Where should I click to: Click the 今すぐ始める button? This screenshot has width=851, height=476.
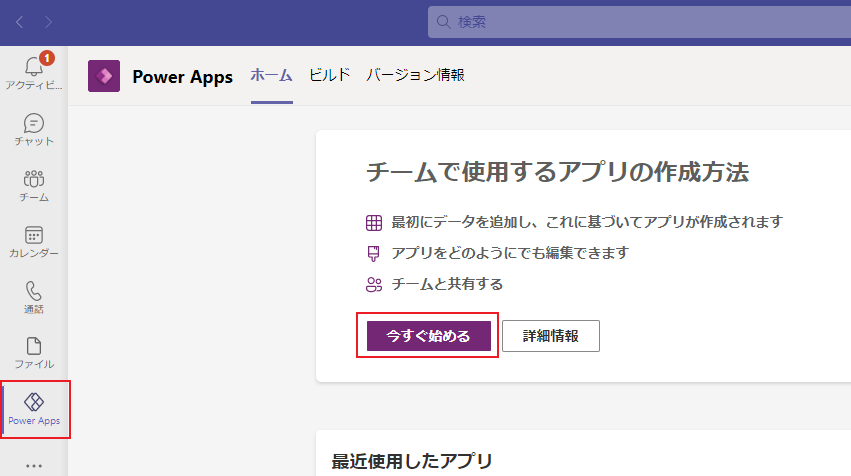click(429, 336)
